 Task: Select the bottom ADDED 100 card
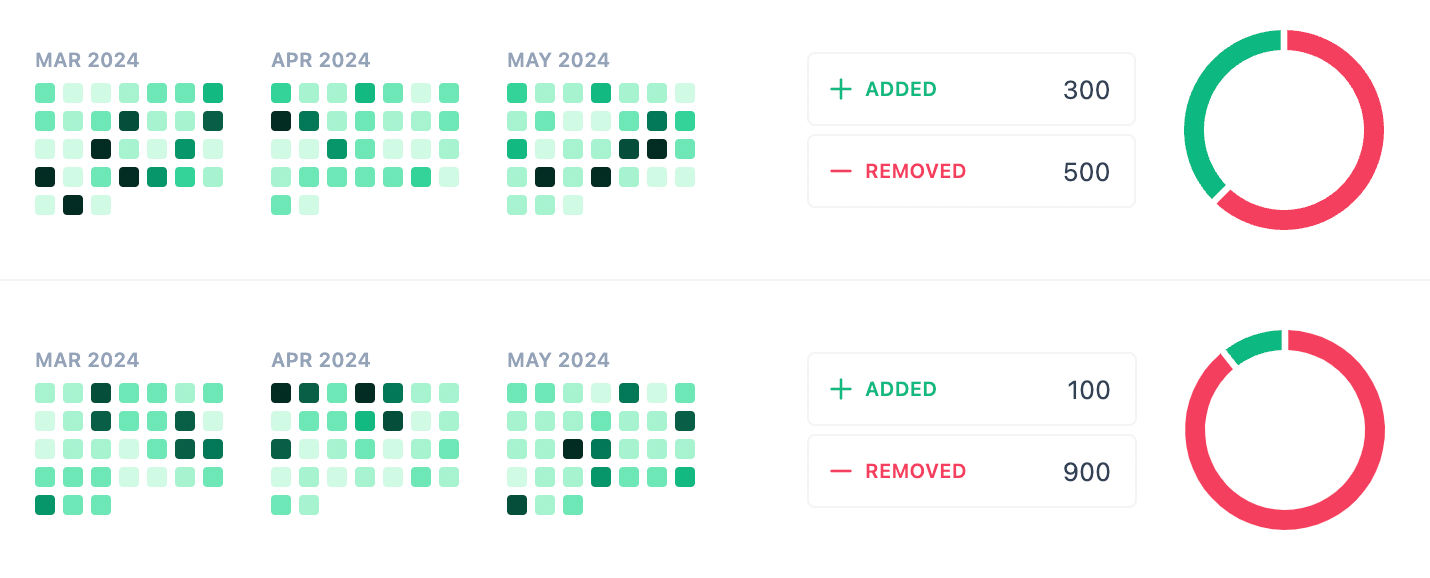(x=971, y=389)
